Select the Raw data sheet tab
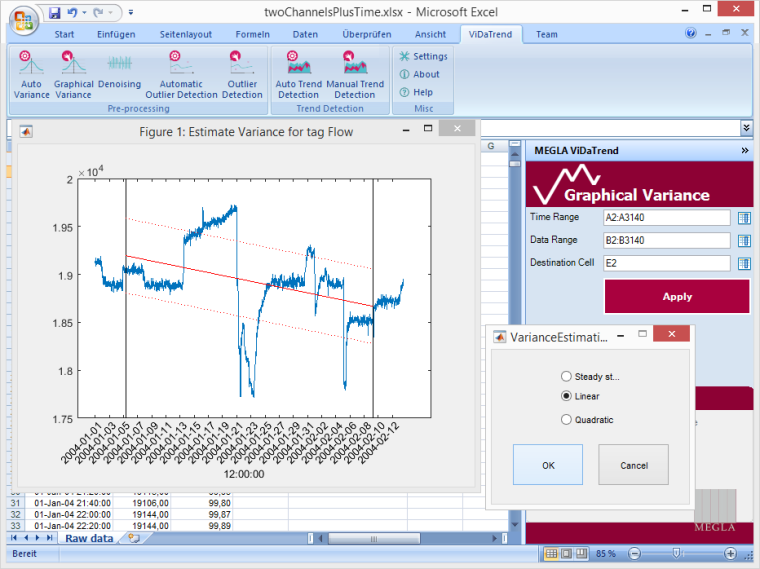The image size is (760, 569). 89,538
